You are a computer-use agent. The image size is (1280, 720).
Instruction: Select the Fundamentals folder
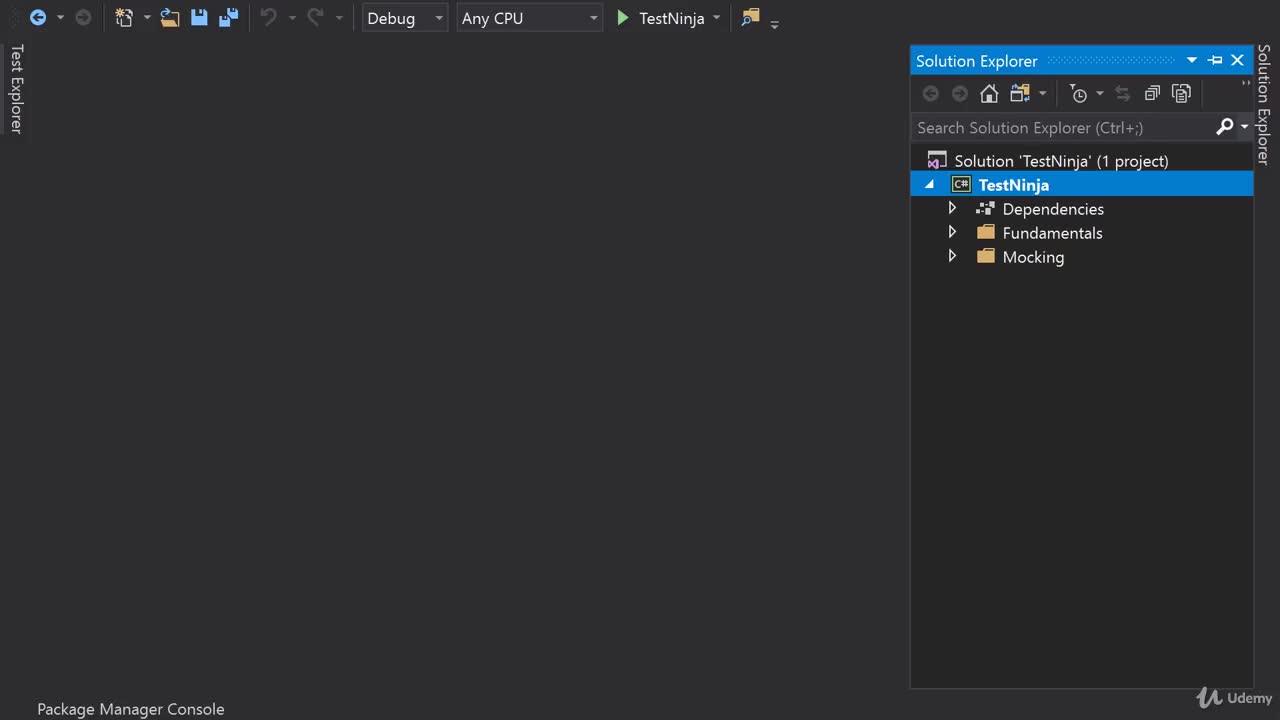(1052, 233)
